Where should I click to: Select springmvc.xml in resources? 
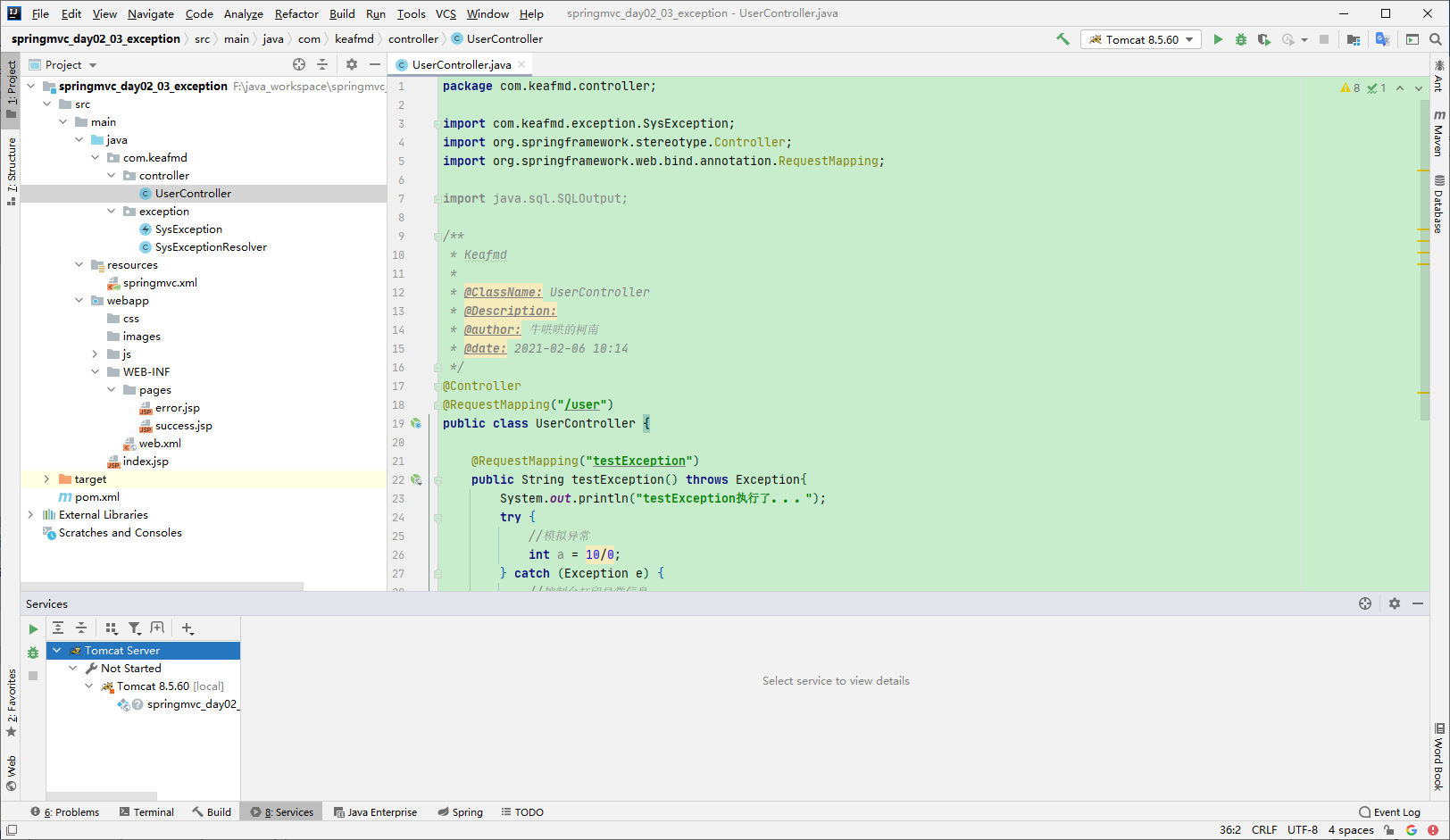click(x=160, y=283)
